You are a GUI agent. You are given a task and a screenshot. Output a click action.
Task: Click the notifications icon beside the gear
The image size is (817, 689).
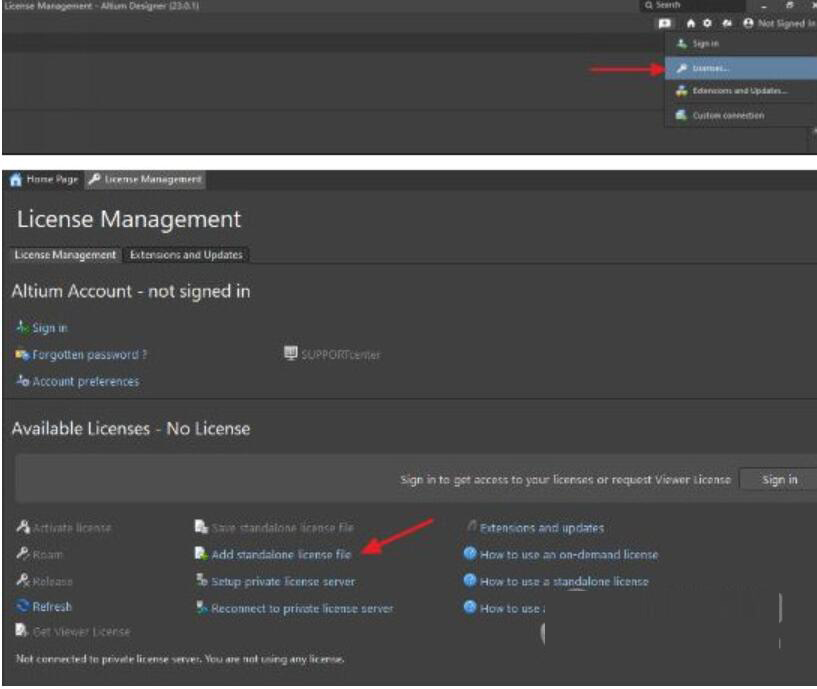727,23
